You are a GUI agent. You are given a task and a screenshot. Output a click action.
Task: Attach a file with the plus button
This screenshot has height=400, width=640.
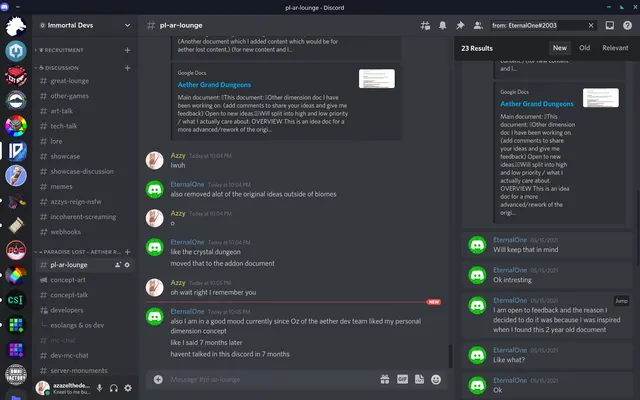pos(158,380)
